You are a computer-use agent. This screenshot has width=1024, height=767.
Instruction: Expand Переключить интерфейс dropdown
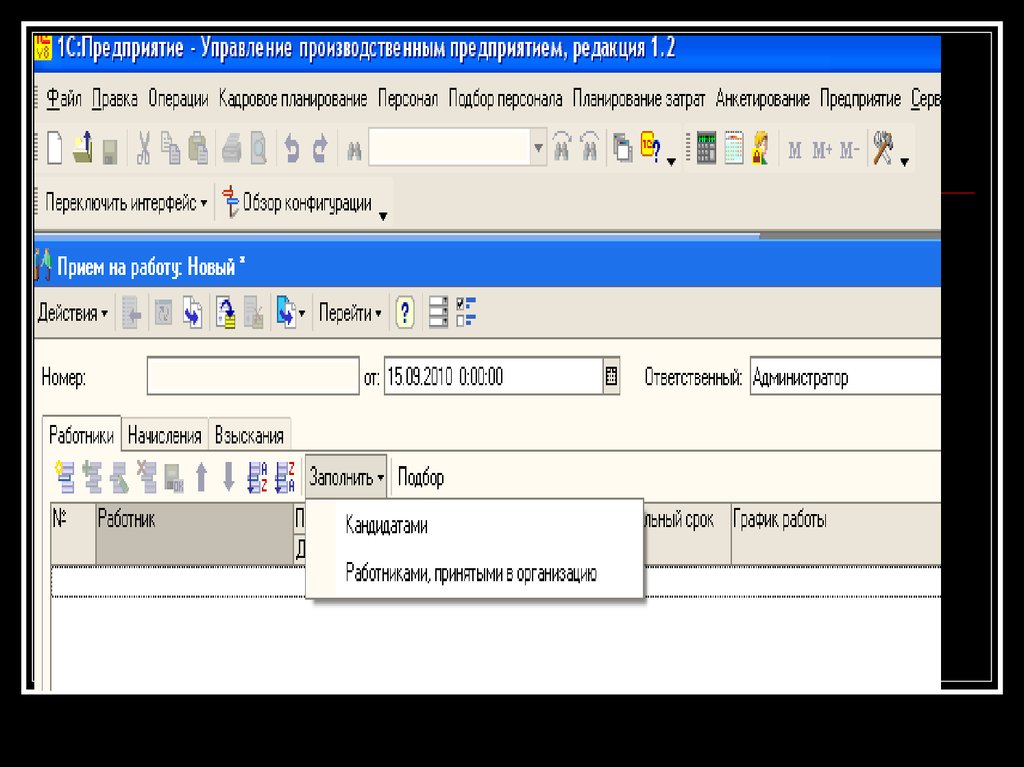(x=126, y=203)
